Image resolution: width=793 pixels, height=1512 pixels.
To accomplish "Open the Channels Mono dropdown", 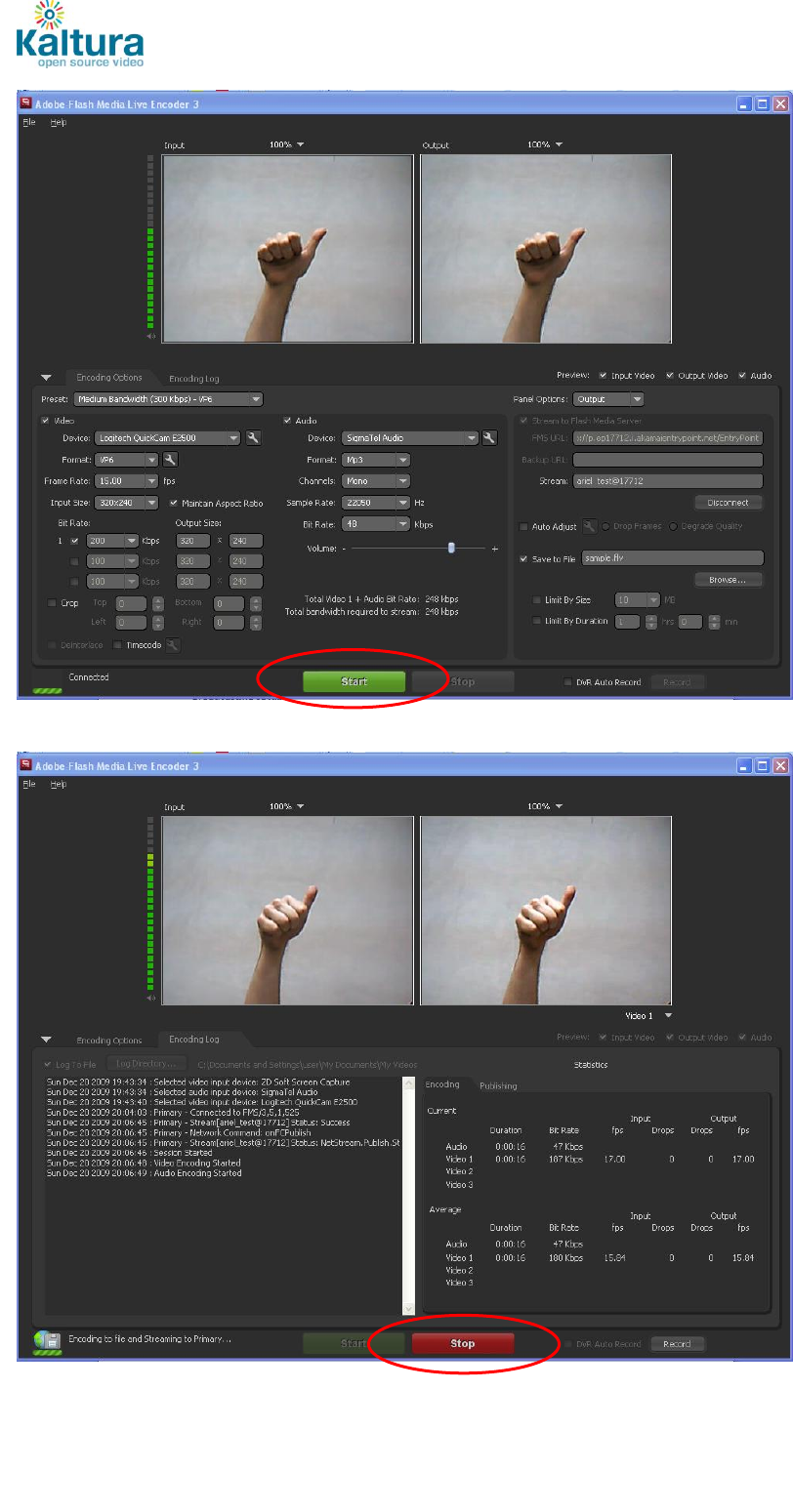I will coord(375,481).
